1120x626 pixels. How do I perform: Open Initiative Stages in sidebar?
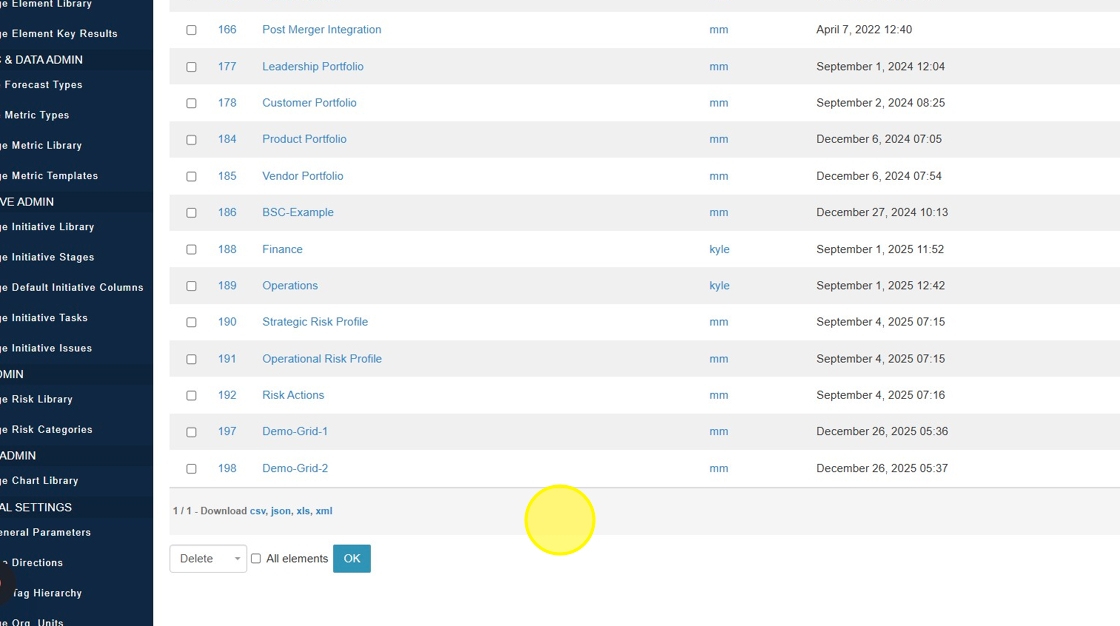tap(53, 257)
